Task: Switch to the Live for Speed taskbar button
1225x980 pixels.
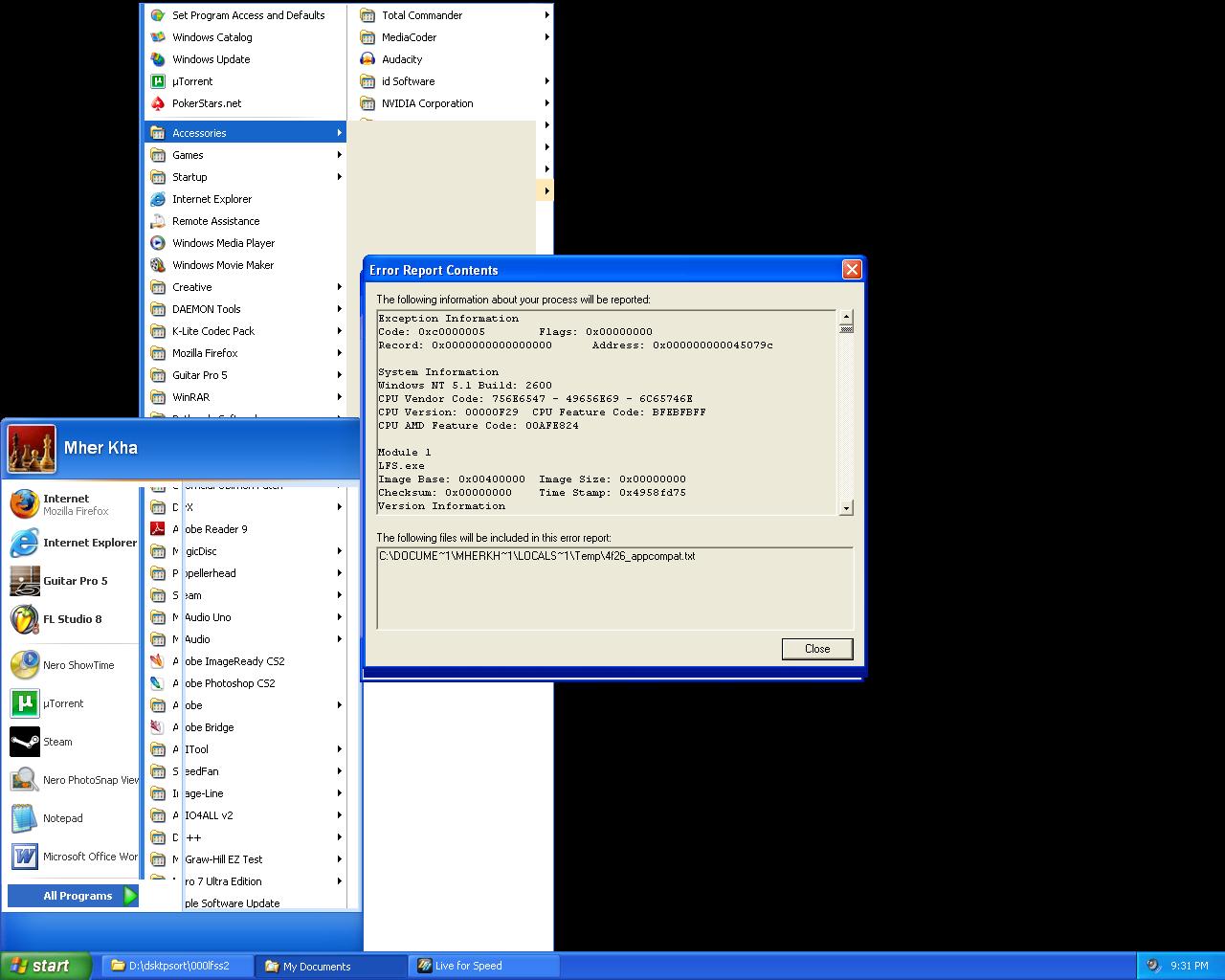Action: pos(484,966)
